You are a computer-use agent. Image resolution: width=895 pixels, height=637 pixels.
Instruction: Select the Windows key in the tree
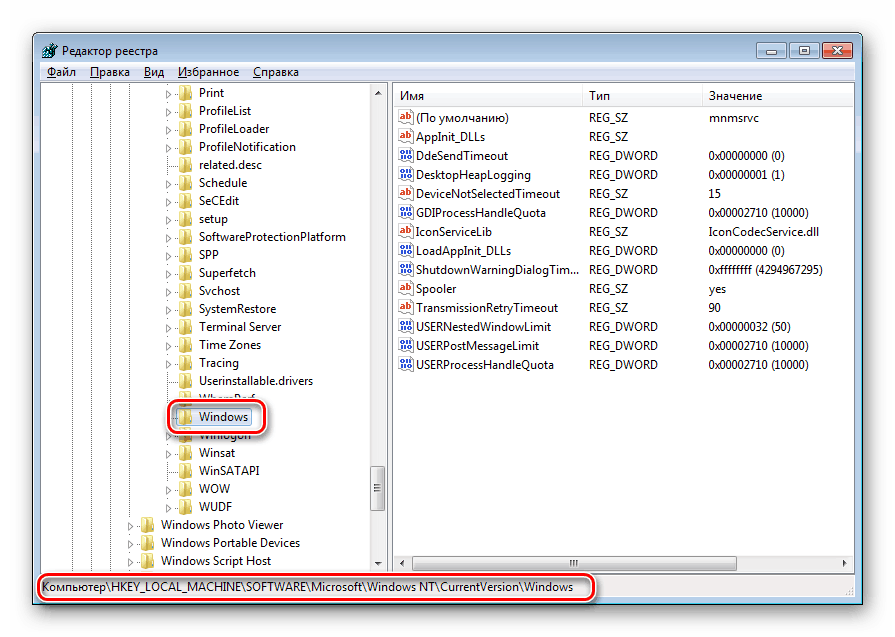223,417
